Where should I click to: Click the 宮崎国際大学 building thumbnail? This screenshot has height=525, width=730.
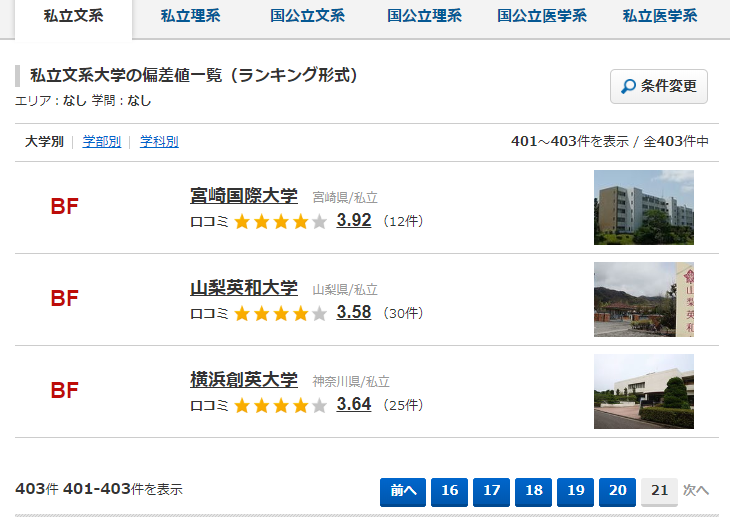point(644,207)
